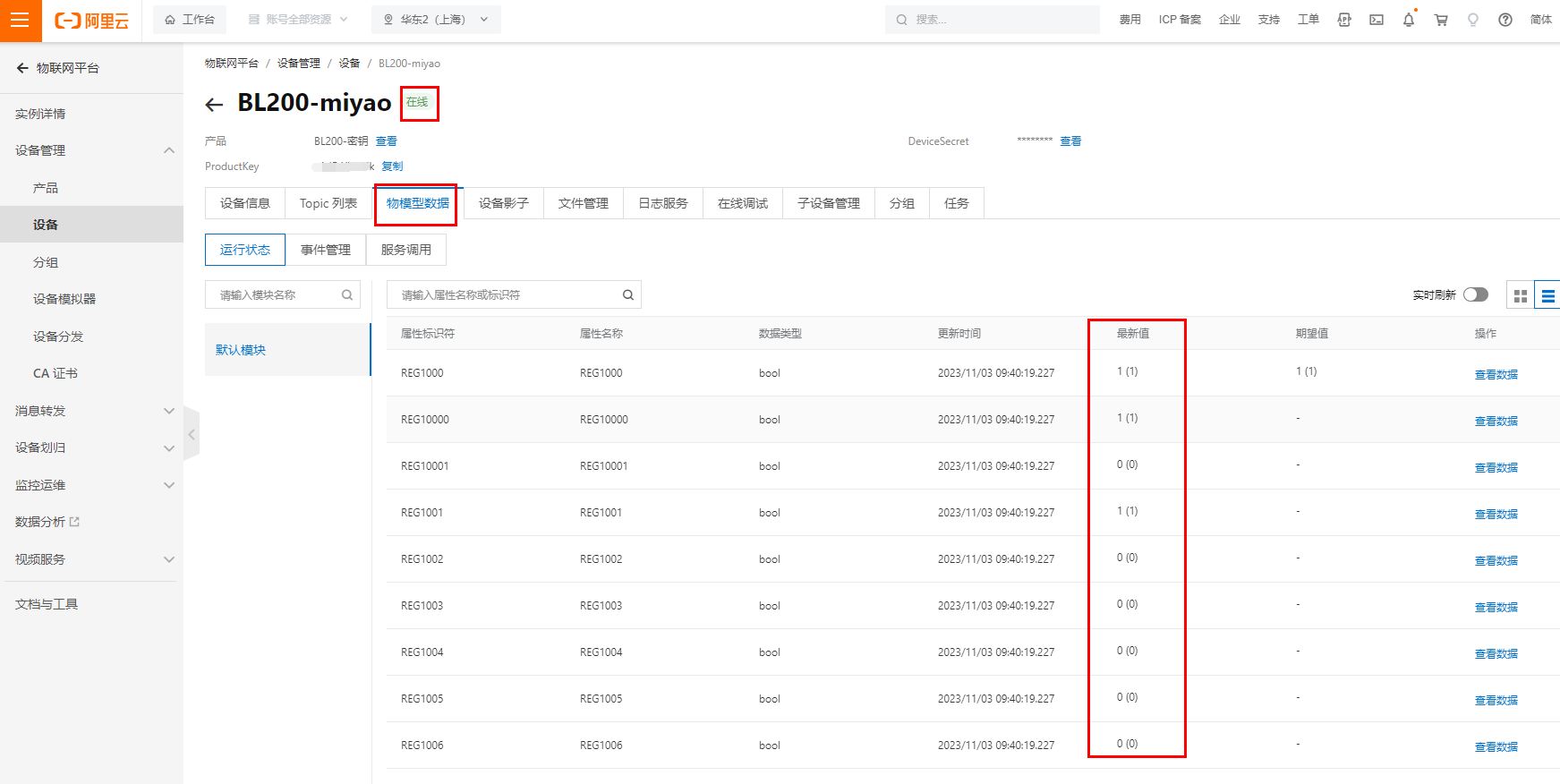Switch to the Topic 列表 tab
The height and width of the screenshot is (784, 1560).
328,203
